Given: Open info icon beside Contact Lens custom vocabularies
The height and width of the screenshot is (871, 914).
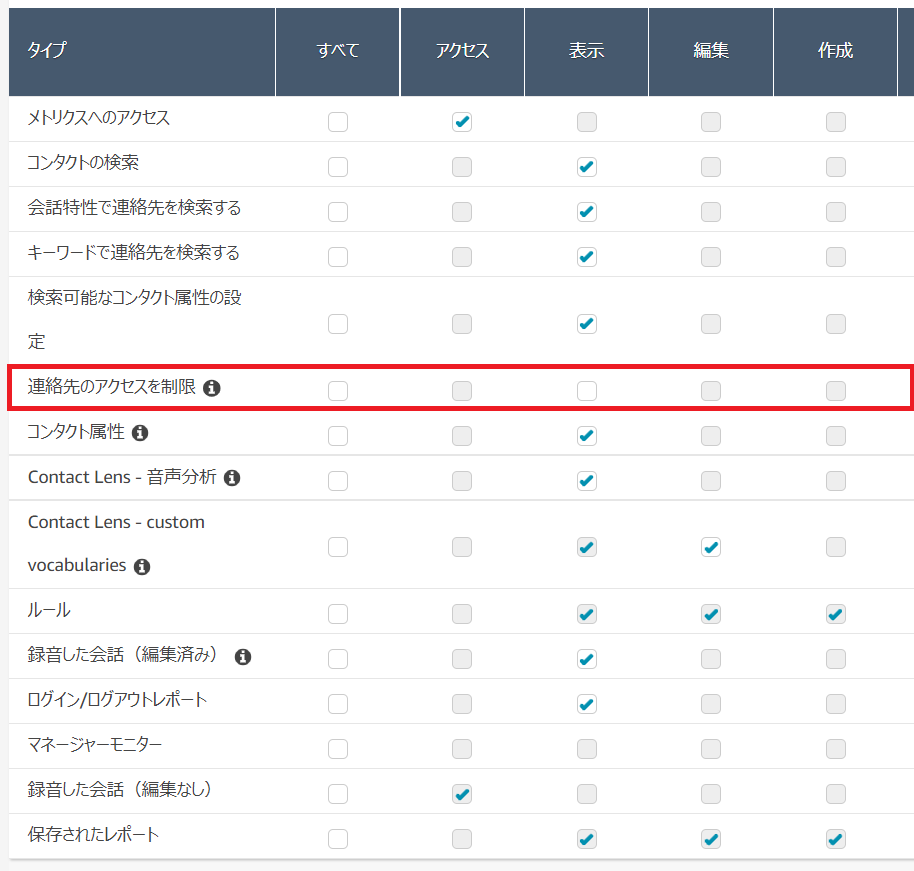Looking at the screenshot, I should click(142, 566).
